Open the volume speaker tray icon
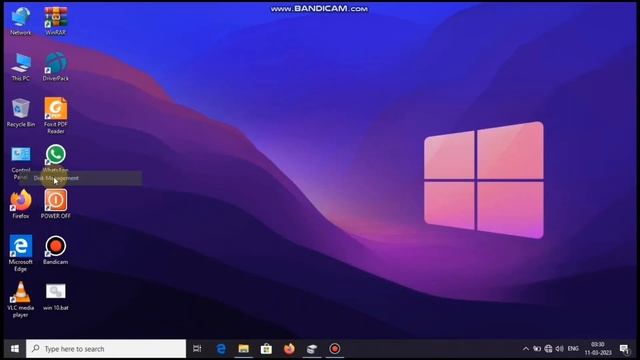This screenshot has height=360, width=640. (560, 349)
